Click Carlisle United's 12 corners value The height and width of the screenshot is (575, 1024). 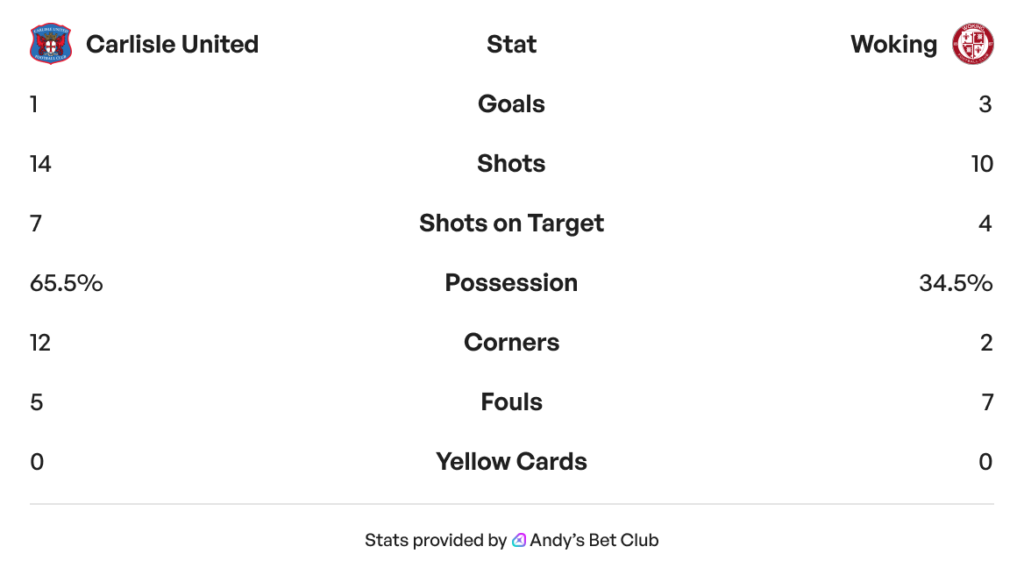[40, 342]
